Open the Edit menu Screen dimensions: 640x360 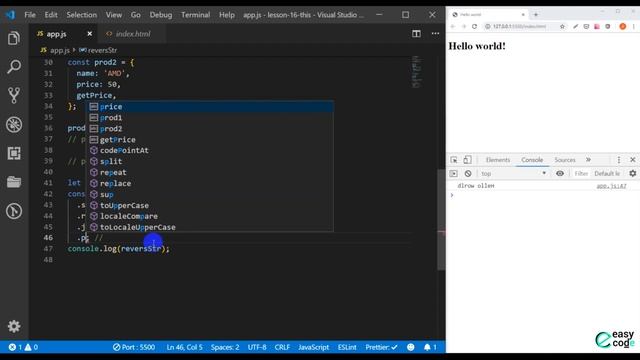tap(51, 15)
